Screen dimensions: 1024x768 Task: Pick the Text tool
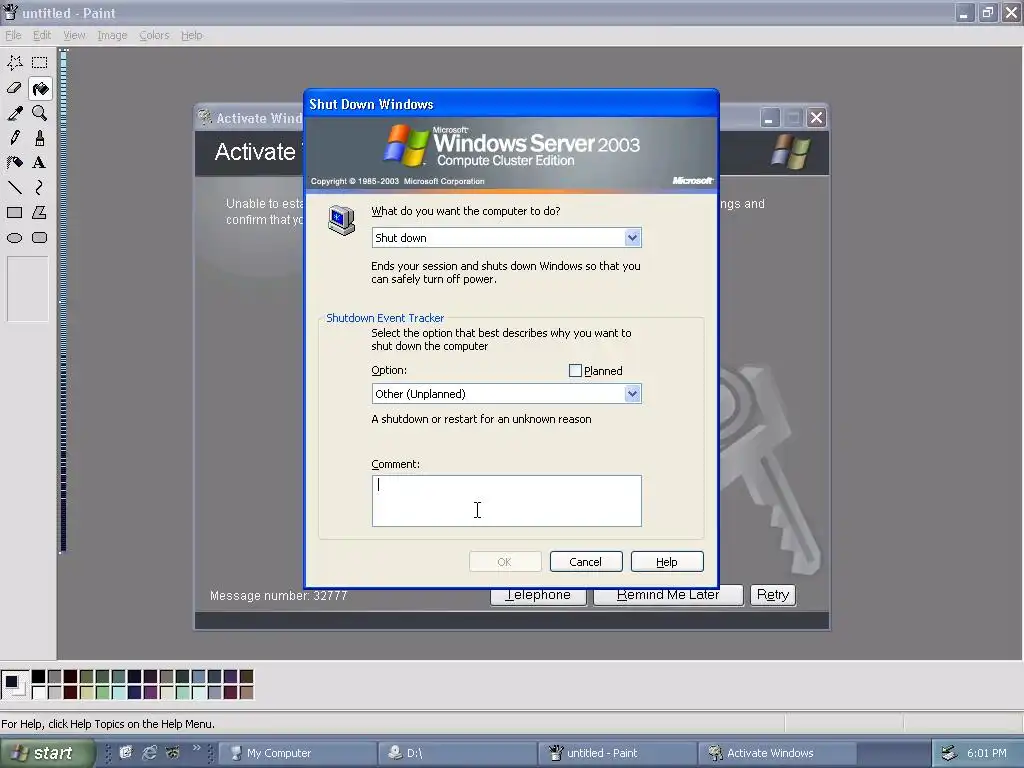pyautogui.click(x=40, y=163)
